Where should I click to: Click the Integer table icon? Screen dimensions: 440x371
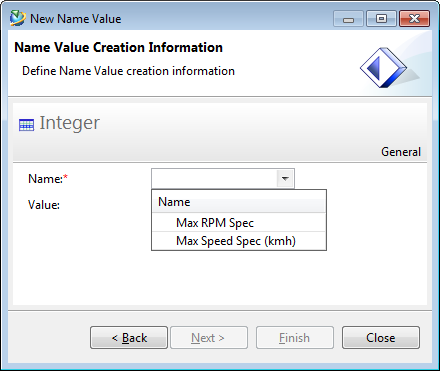26,125
